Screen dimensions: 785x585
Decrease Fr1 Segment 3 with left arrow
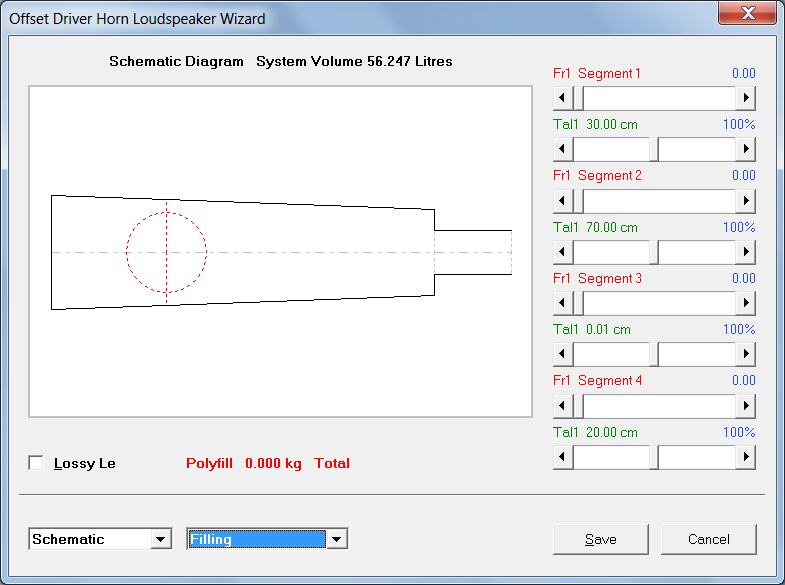coord(563,303)
